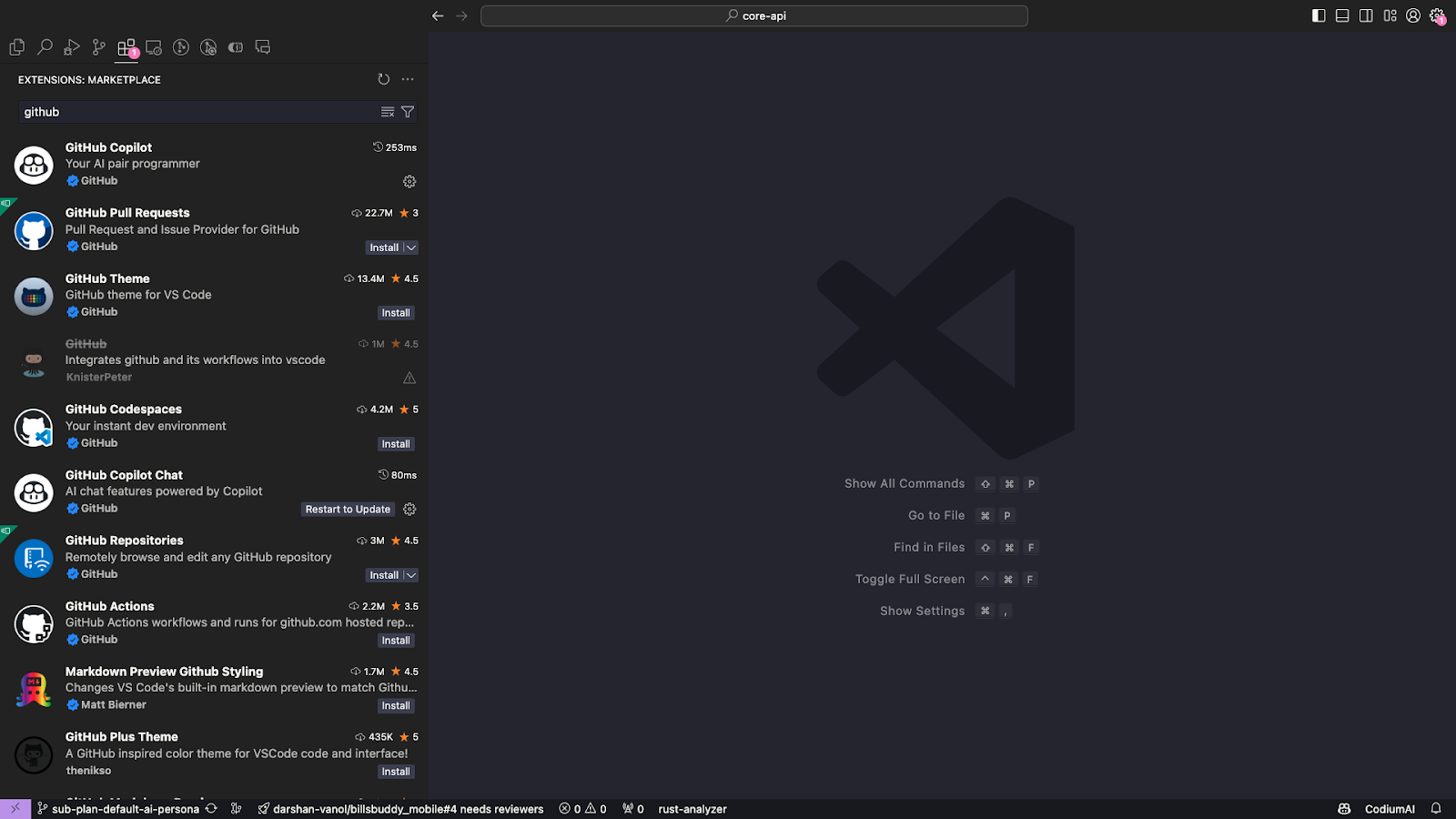Open Customize Layout options
The image size is (1456, 819).
(x=1390, y=15)
